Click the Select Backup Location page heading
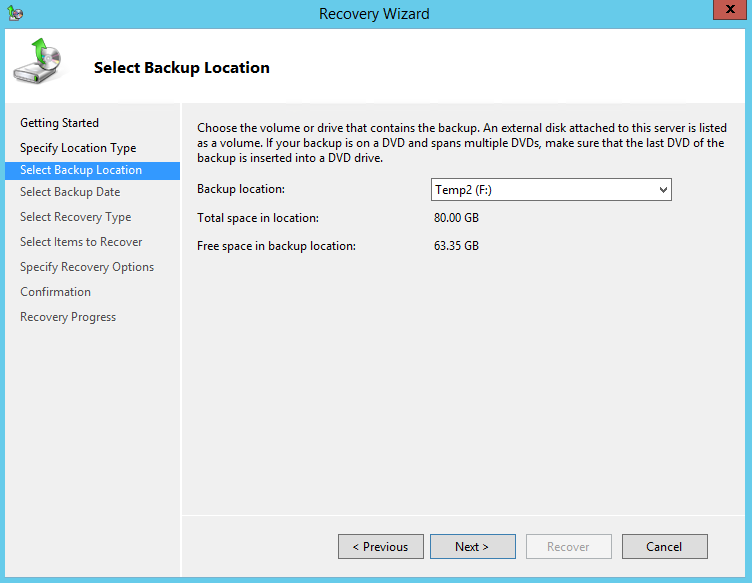 [182, 68]
